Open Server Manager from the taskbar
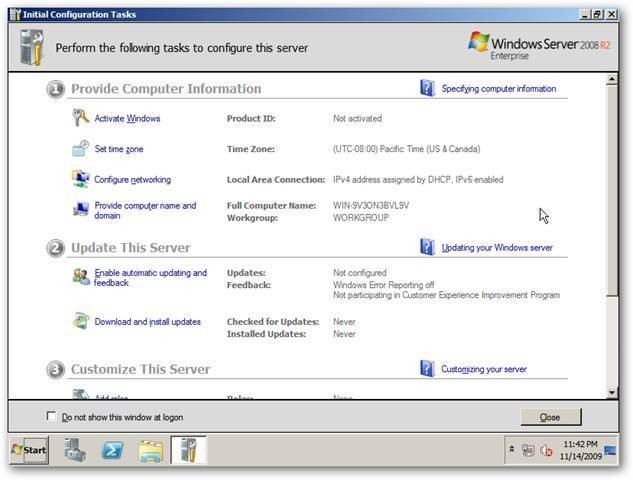Image resolution: width=633 pixels, height=480 pixels. [74, 450]
